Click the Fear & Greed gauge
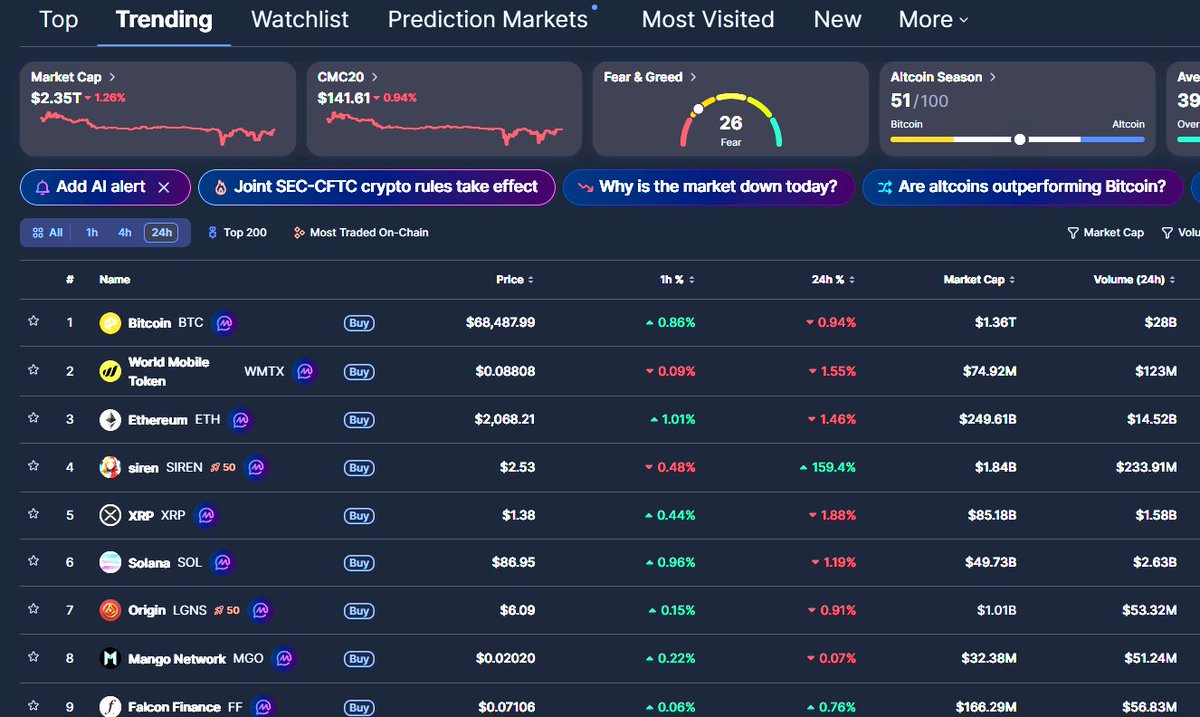The image size is (1200, 717). pyautogui.click(x=731, y=121)
